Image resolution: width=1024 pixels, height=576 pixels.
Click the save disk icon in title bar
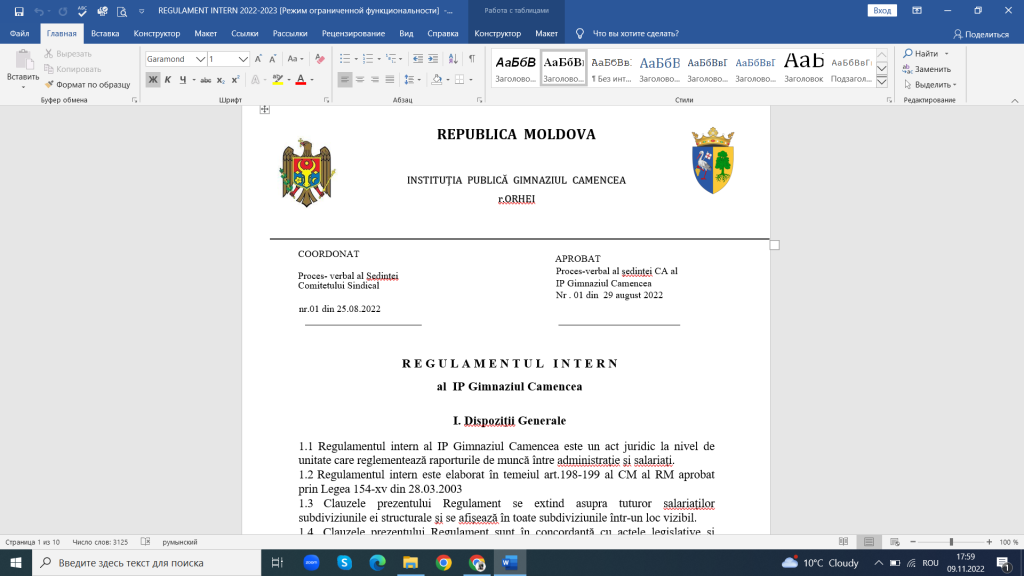pos(19,11)
